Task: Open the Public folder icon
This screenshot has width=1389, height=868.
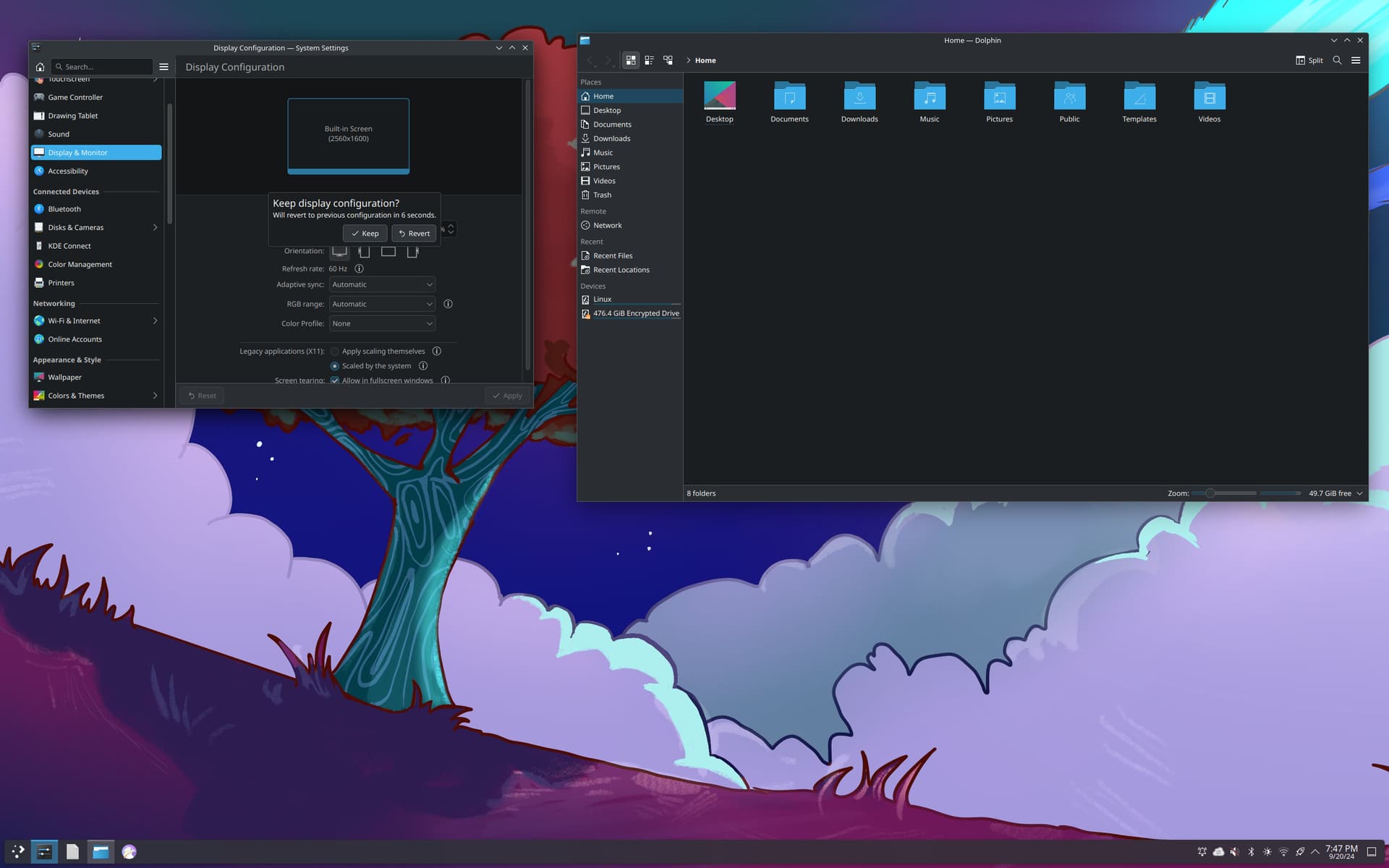Action: 1069,95
